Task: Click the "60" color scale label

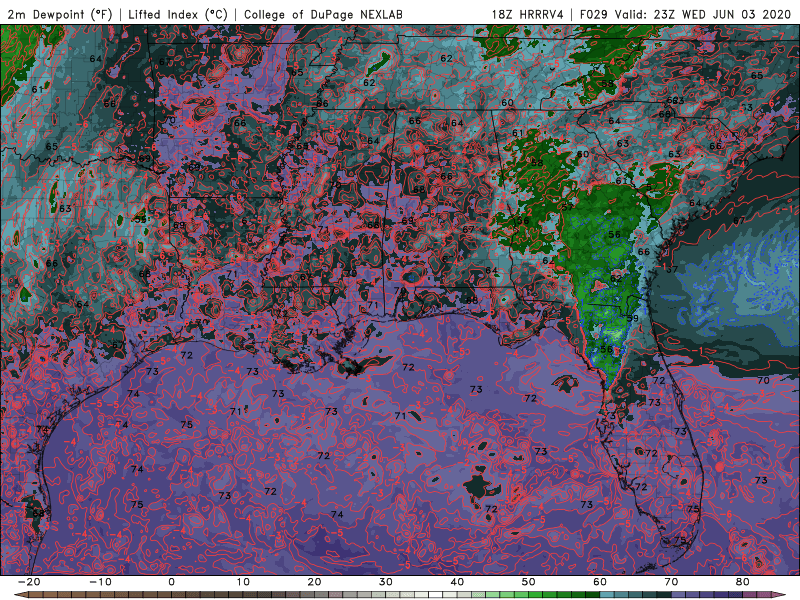Action: coord(600,582)
